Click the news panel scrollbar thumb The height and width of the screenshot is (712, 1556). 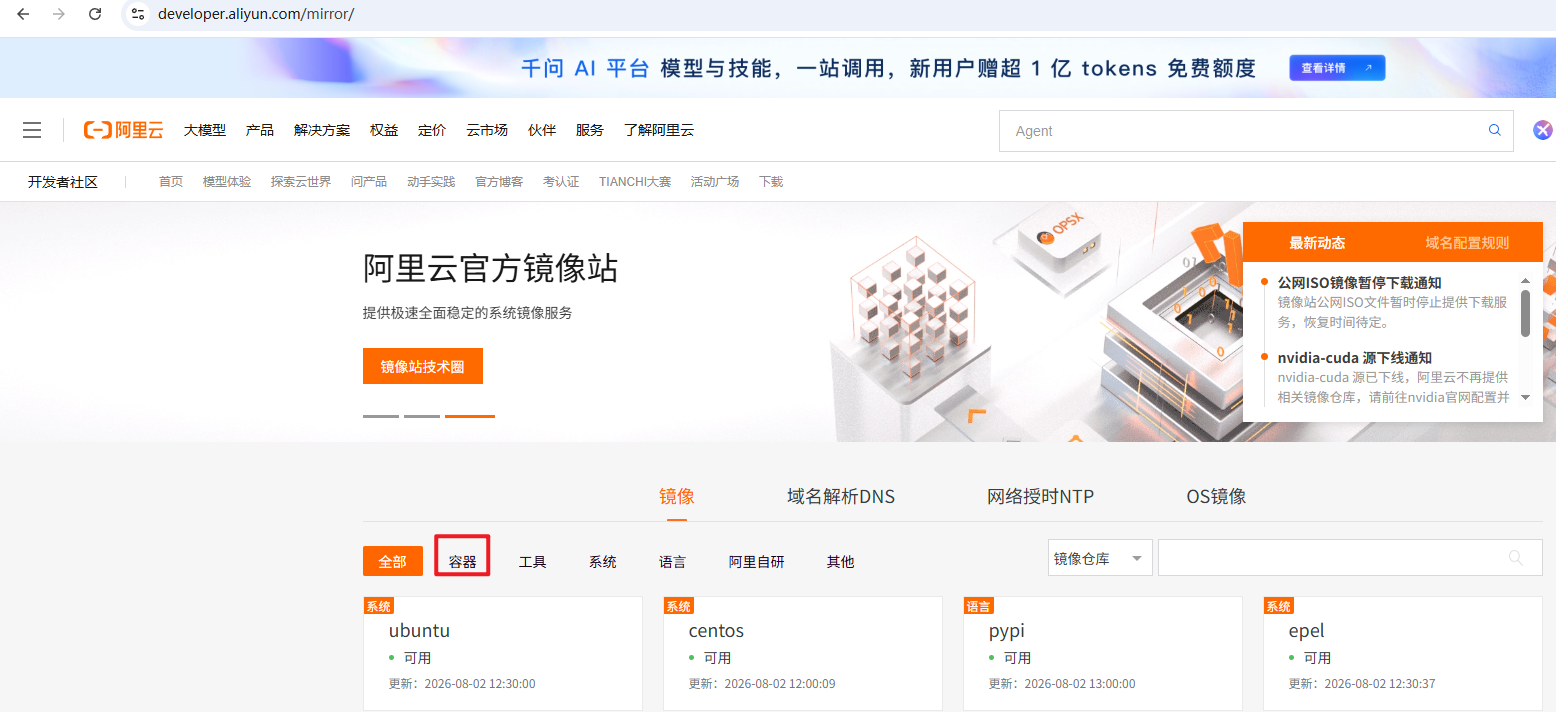(1525, 313)
